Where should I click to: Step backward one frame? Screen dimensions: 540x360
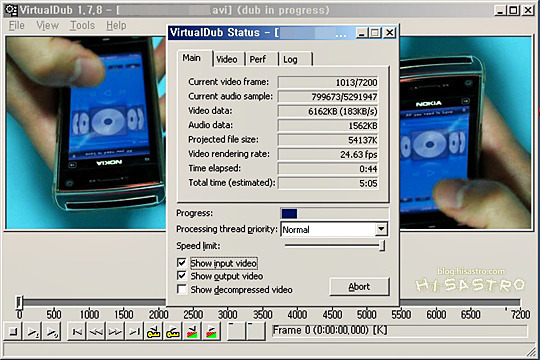[x=96, y=331]
